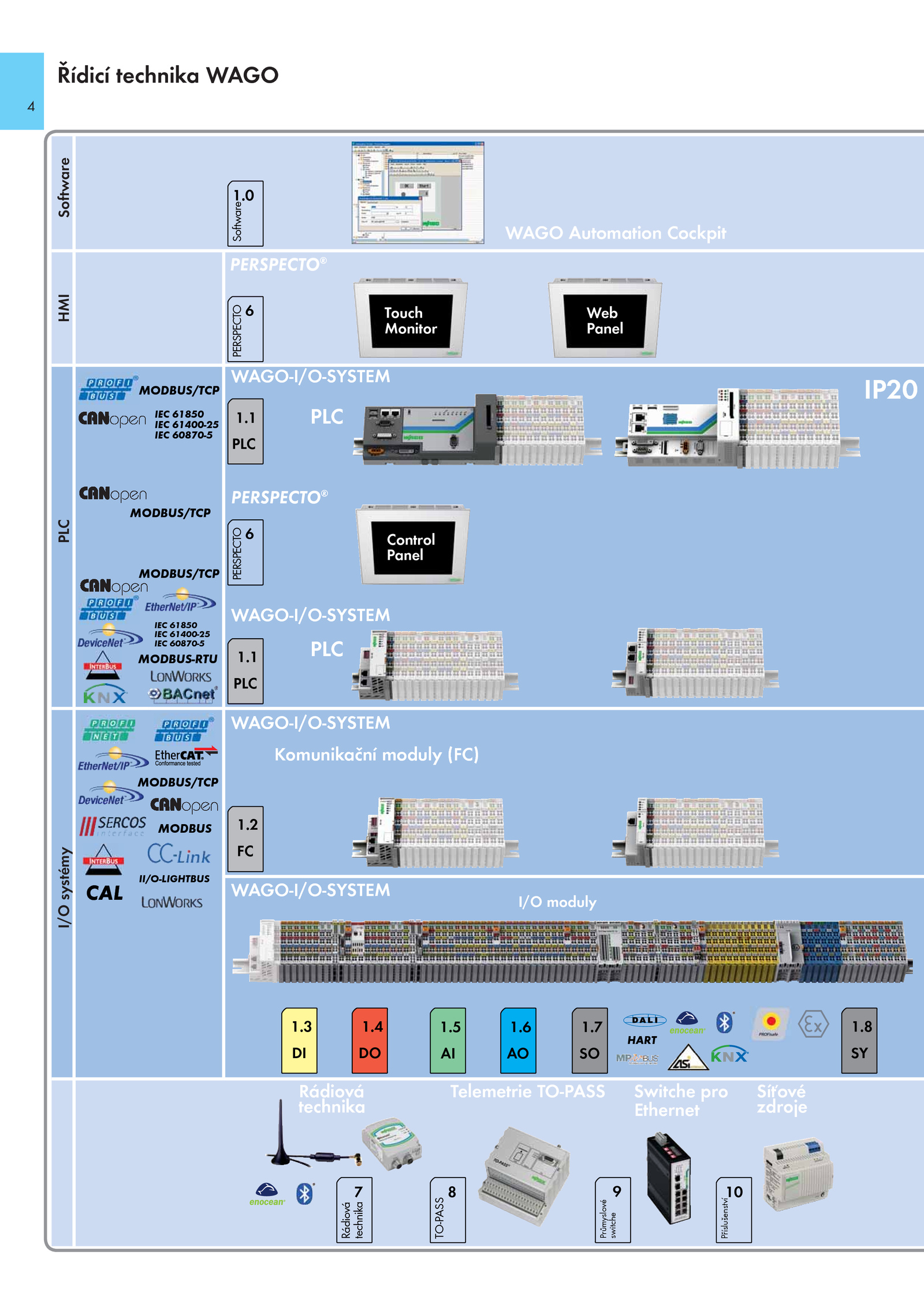Viewport: 924px width, 1307px height.
Task: Click the 'Síťové zdroje' heading
Action: click(782, 1099)
